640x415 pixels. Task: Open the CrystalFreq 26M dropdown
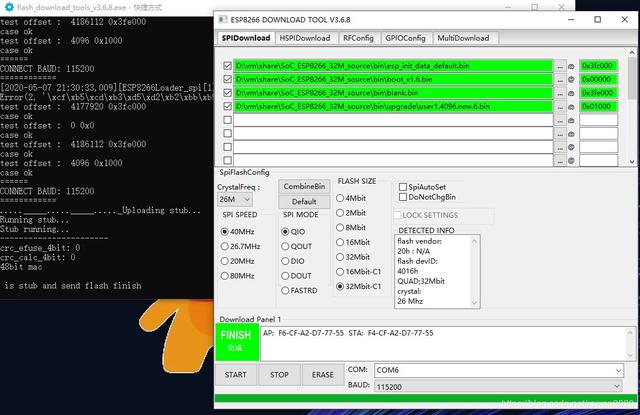coord(235,200)
